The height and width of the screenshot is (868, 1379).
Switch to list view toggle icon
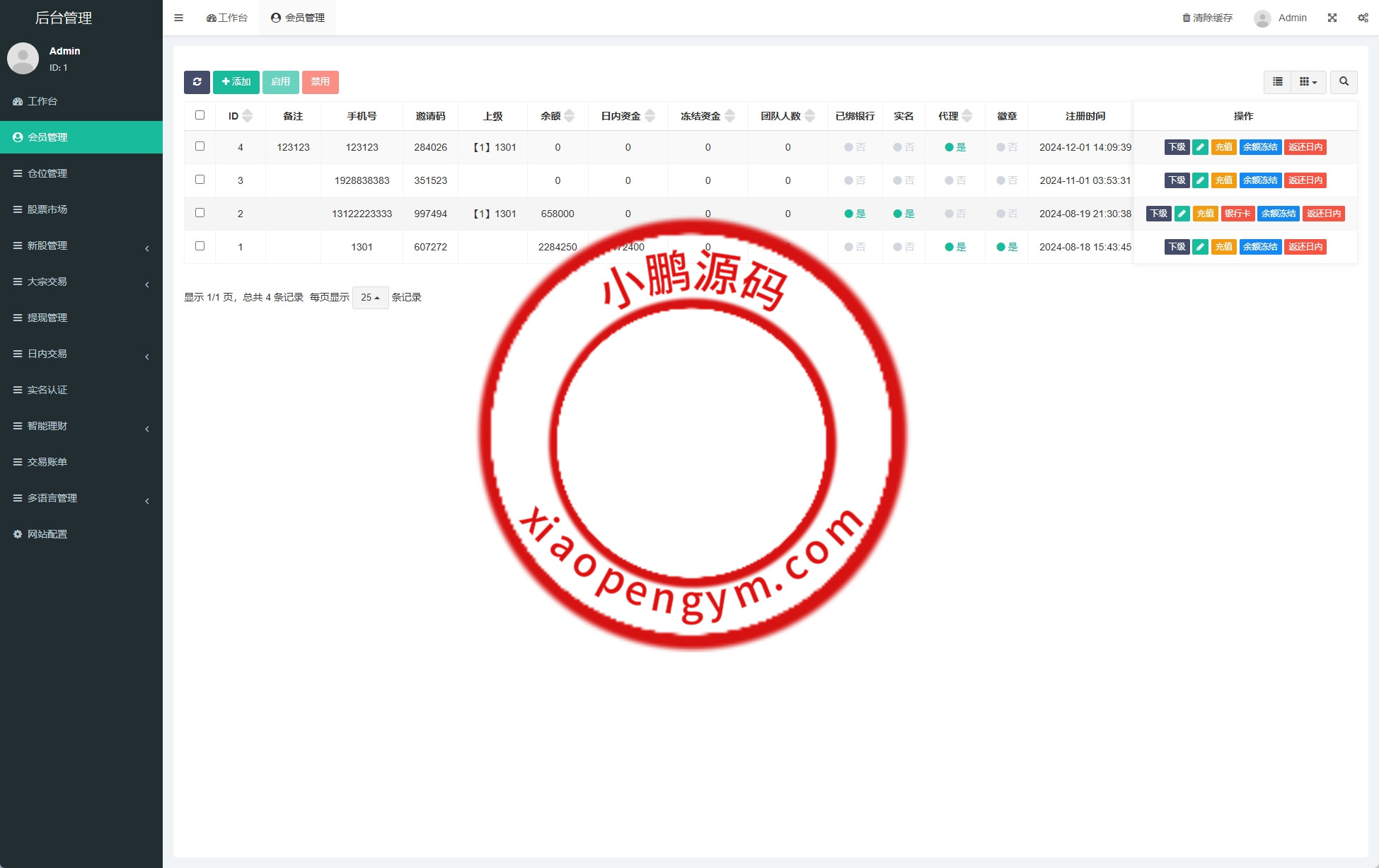tap(1277, 82)
